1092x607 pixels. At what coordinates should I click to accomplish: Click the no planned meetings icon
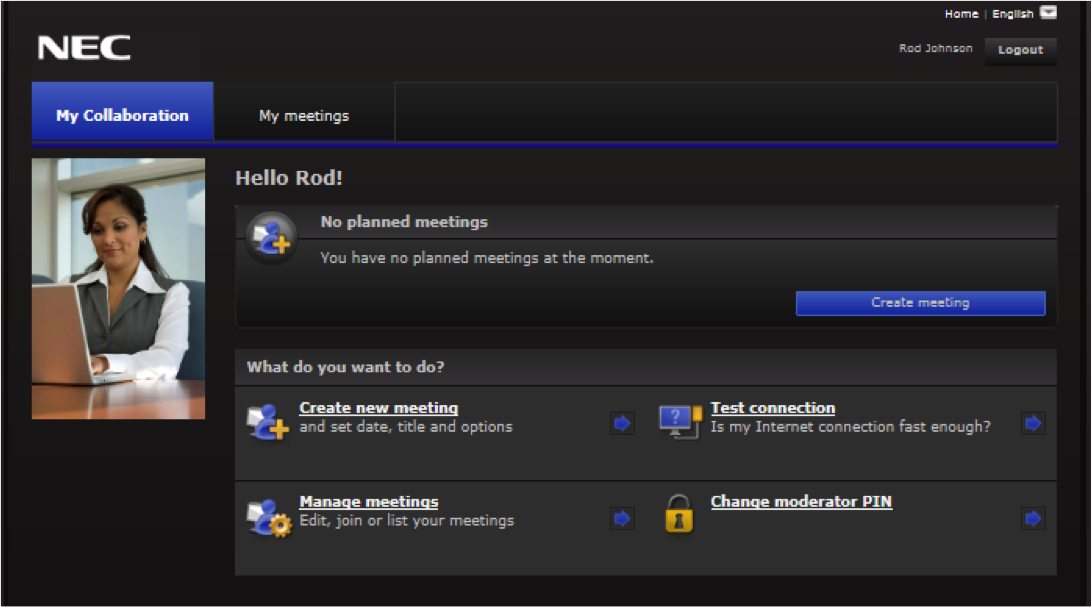click(270, 237)
